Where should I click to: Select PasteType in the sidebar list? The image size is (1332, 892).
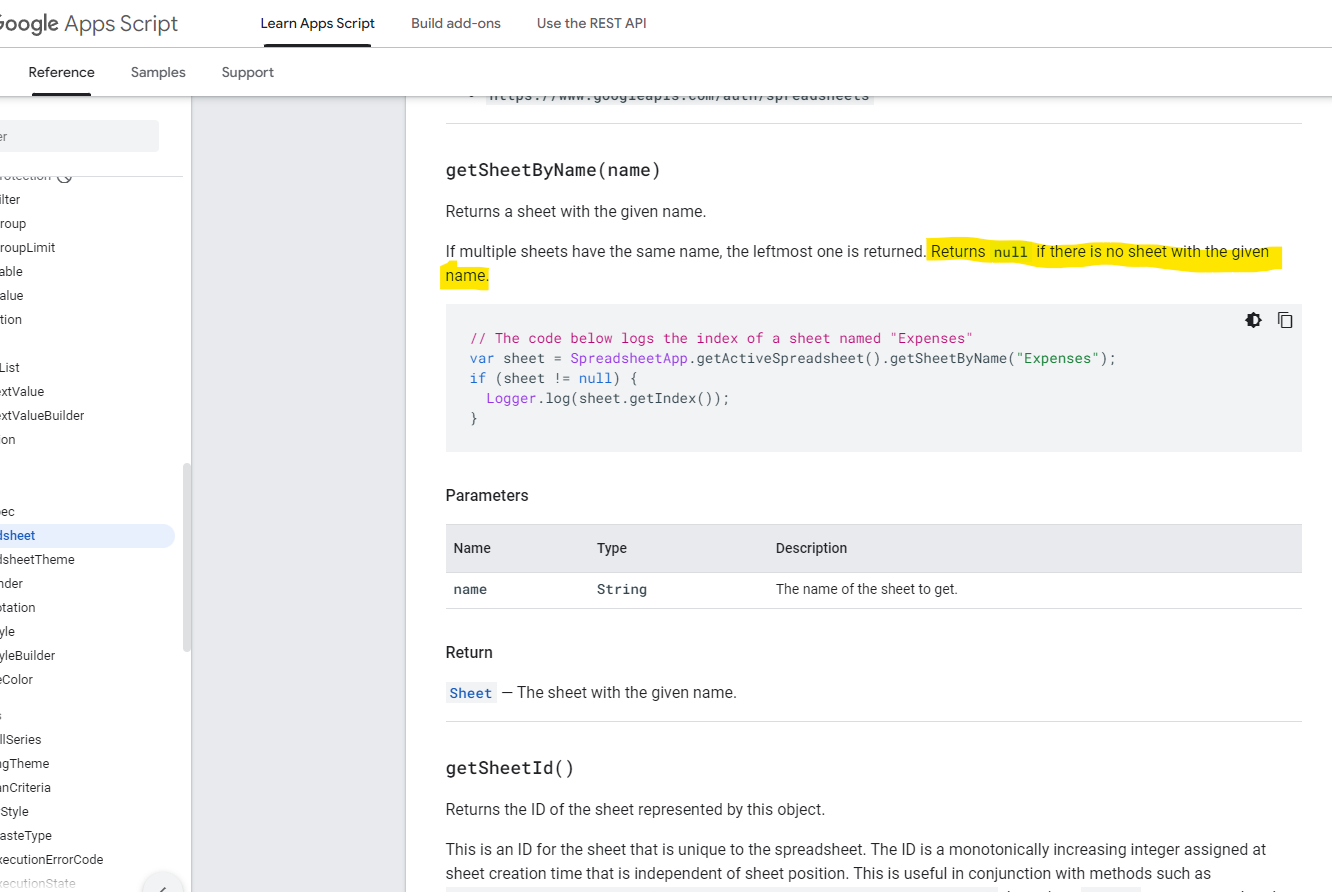pos(26,835)
